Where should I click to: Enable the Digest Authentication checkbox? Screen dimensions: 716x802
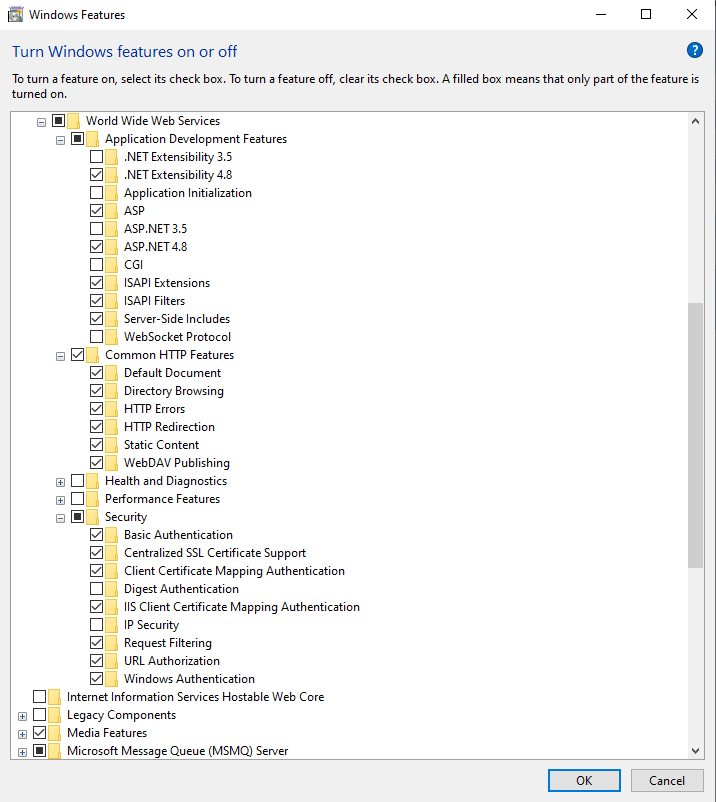96,589
